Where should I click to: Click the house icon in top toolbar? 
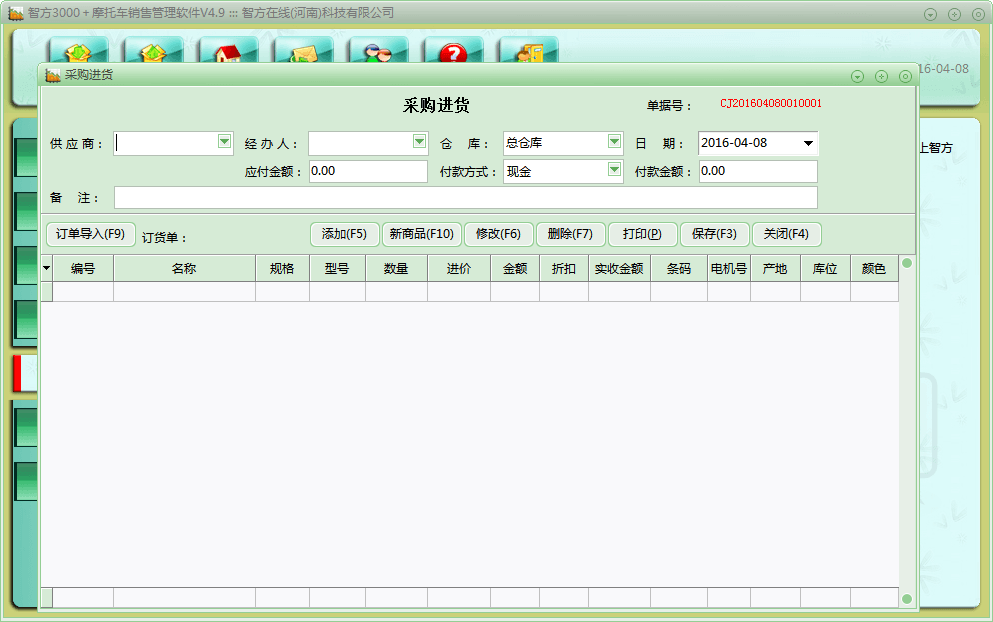tap(228, 52)
